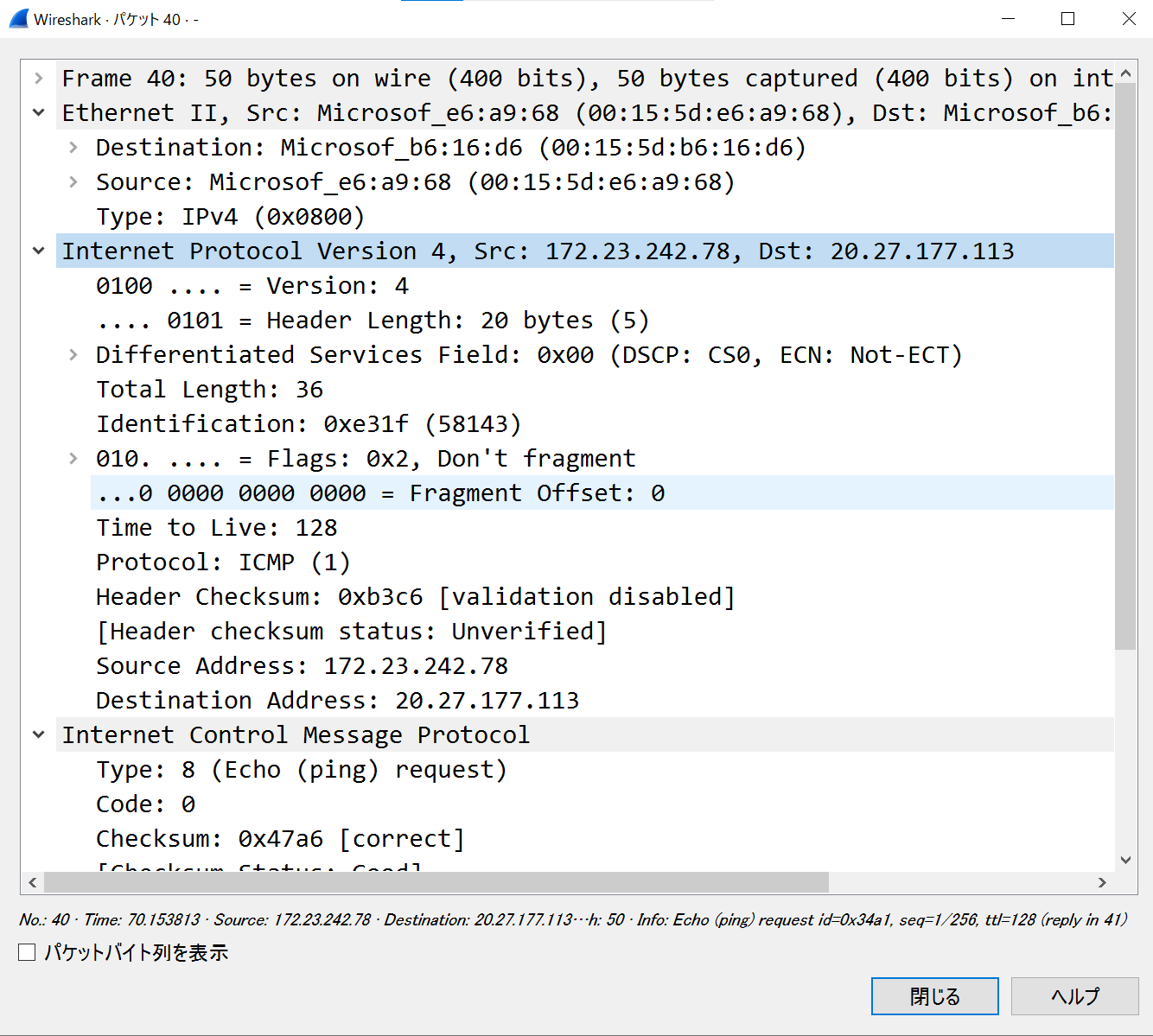Viewport: 1153px width, 1036px height.
Task: Maximize the packet detail window
Action: tap(1068, 19)
